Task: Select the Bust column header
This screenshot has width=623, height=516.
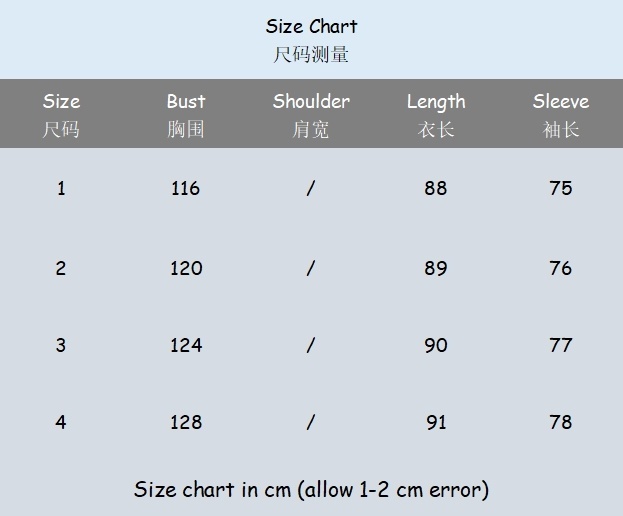Action: tap(186, 102)
